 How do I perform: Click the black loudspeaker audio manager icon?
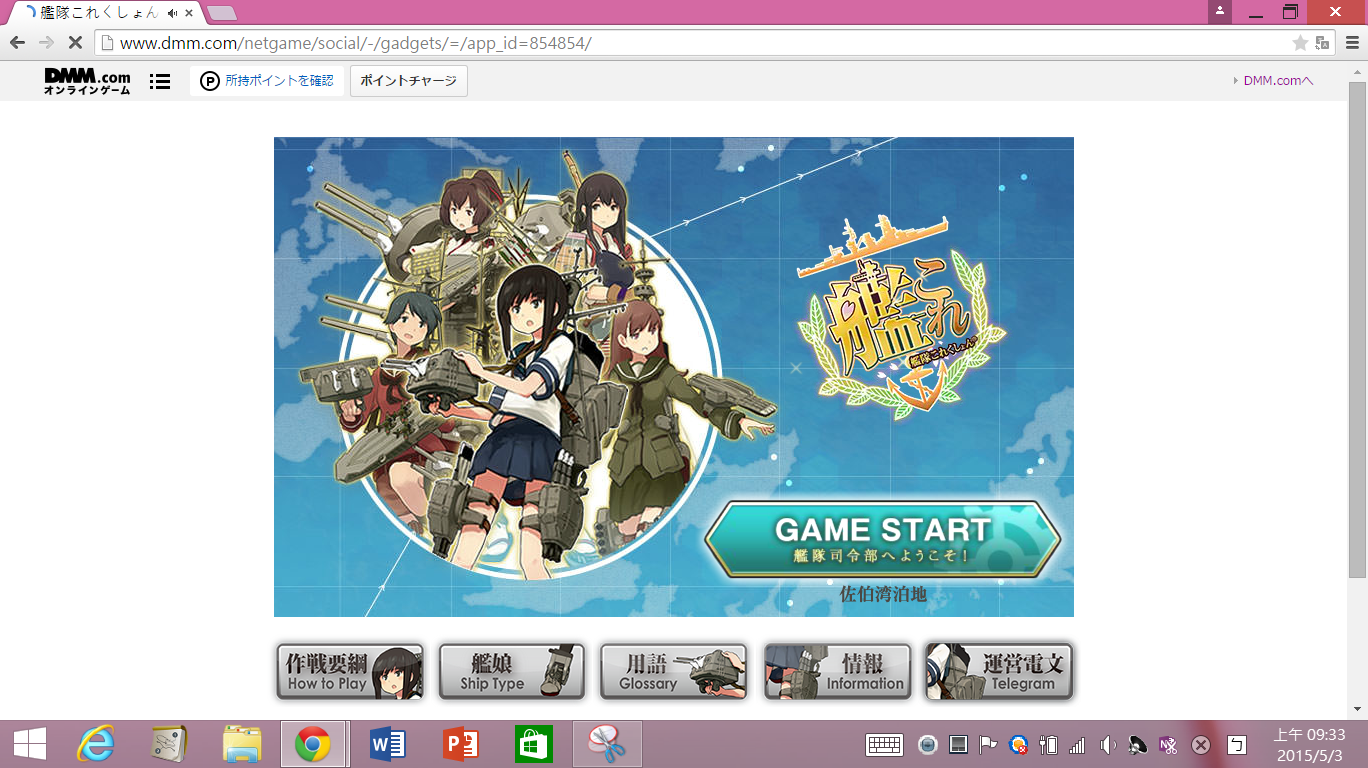pyautogui.click(x=1137, y=745)
